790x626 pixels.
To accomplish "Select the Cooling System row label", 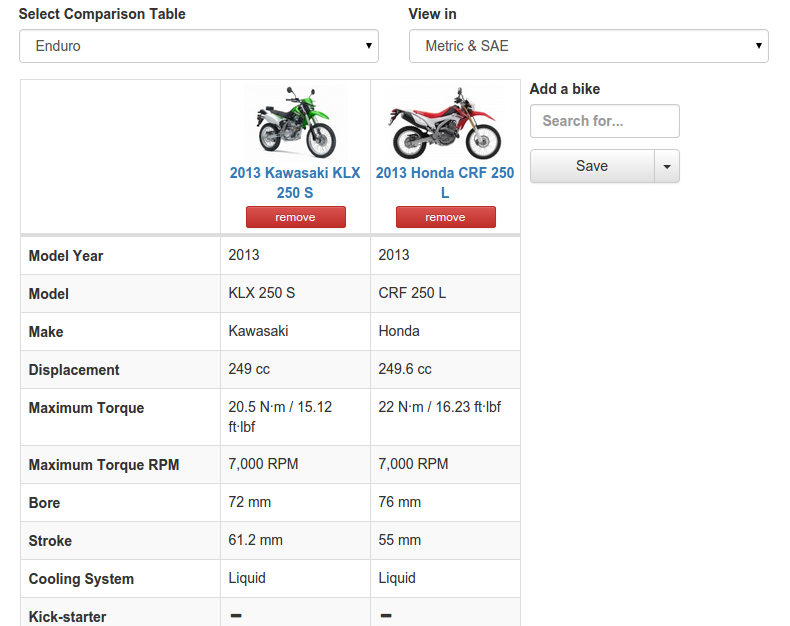I will pos(81,579).
